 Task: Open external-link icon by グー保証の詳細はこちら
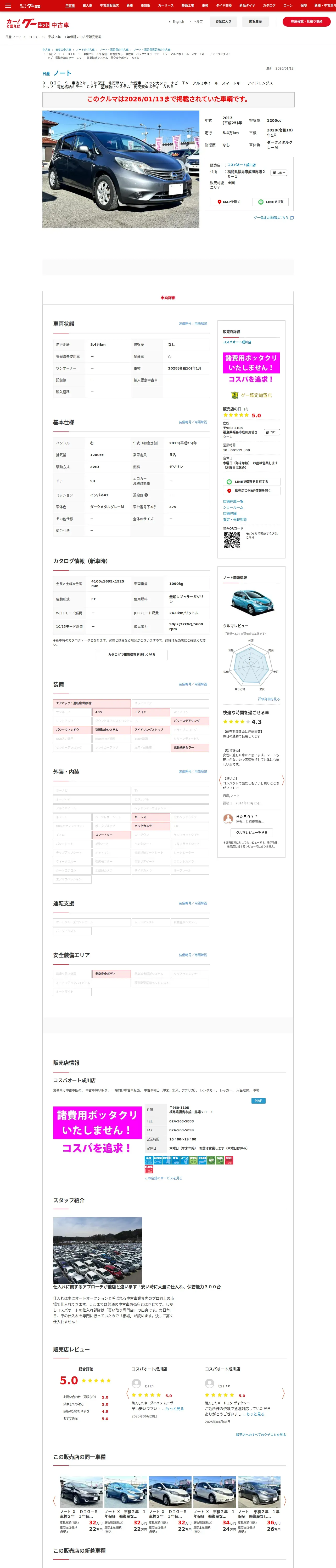pos(292,217)
